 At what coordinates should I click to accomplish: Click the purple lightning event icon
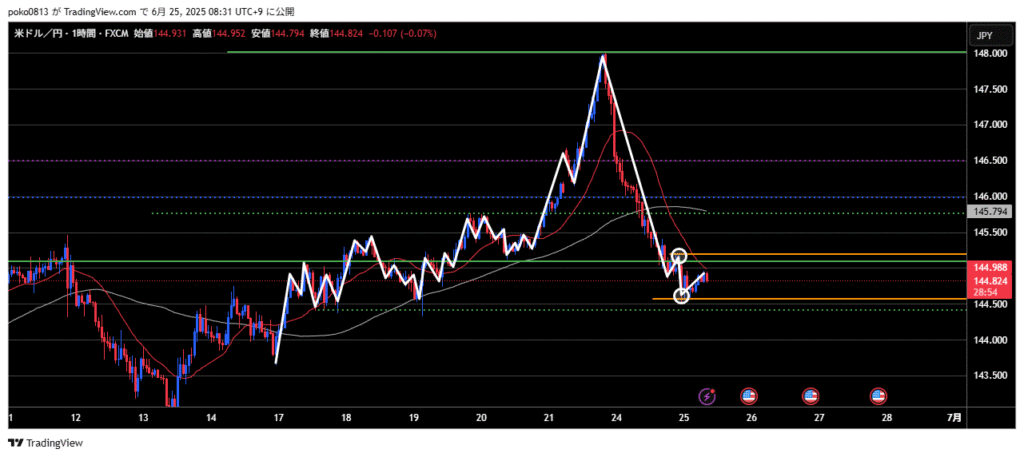[708, 396]
